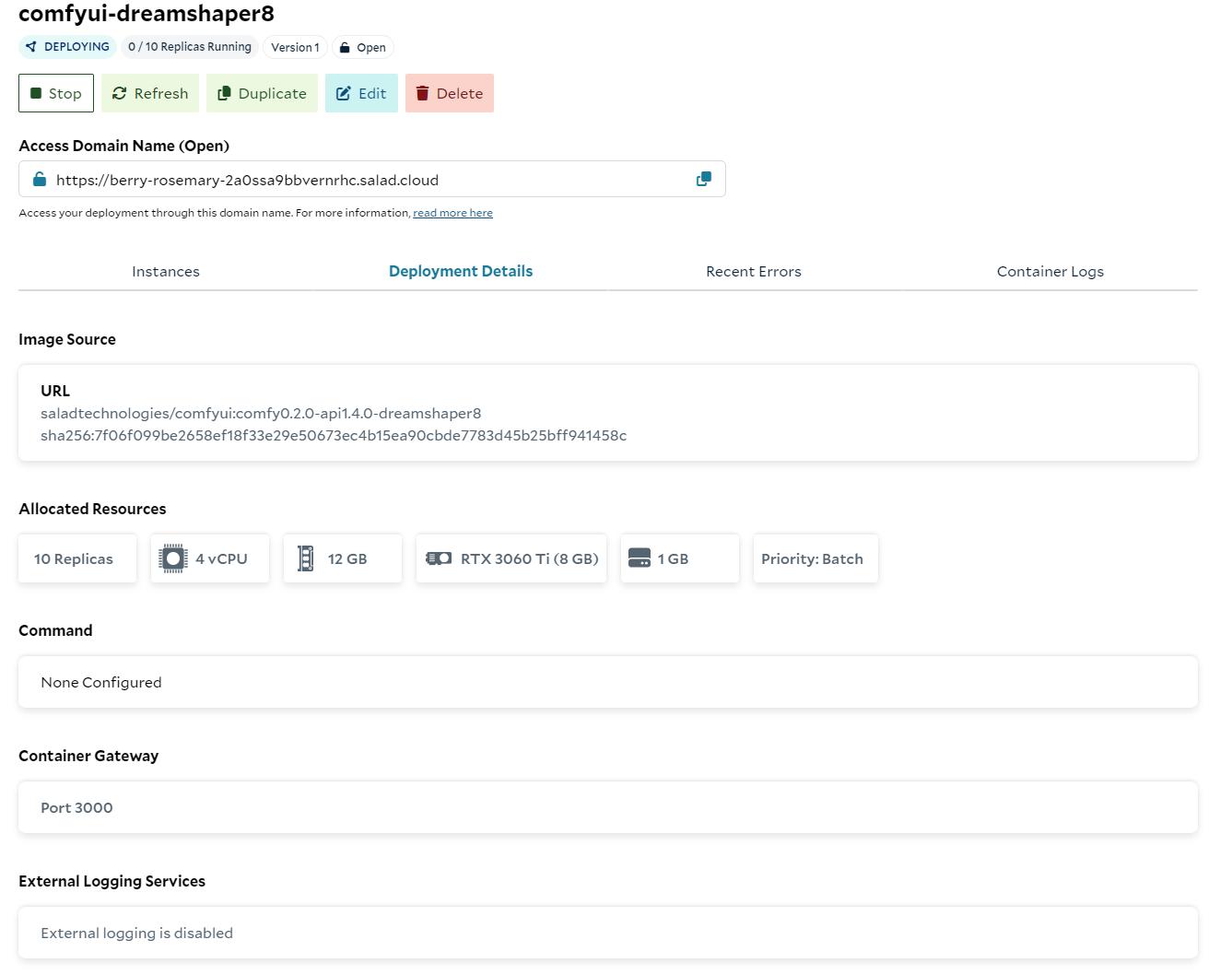Click the lock icon in domain field
Image resolution: width=1232 pixels, height=975 pixels.
coord(40,179)
